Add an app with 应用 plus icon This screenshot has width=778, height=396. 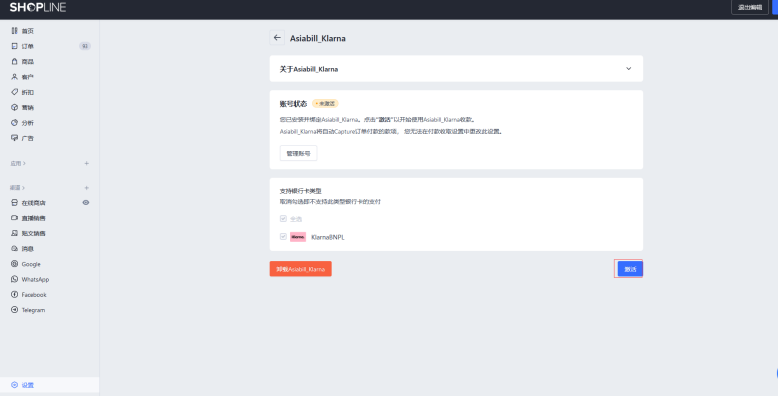pyautogui.click(x=86, y=163)
